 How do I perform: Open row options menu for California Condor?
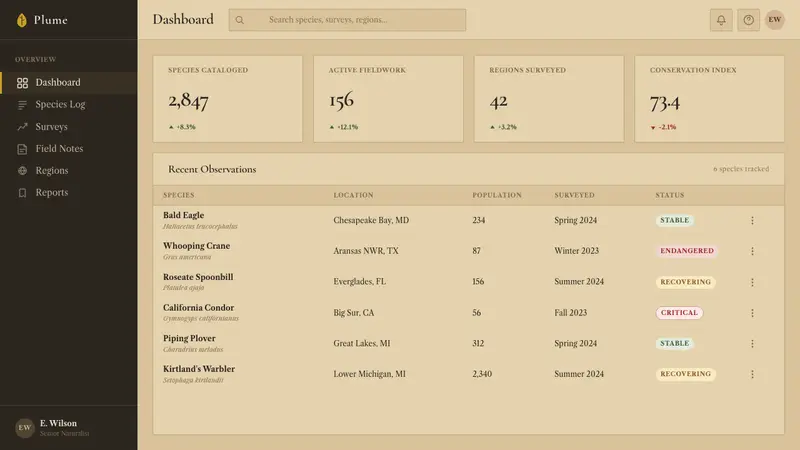(752, 313)
